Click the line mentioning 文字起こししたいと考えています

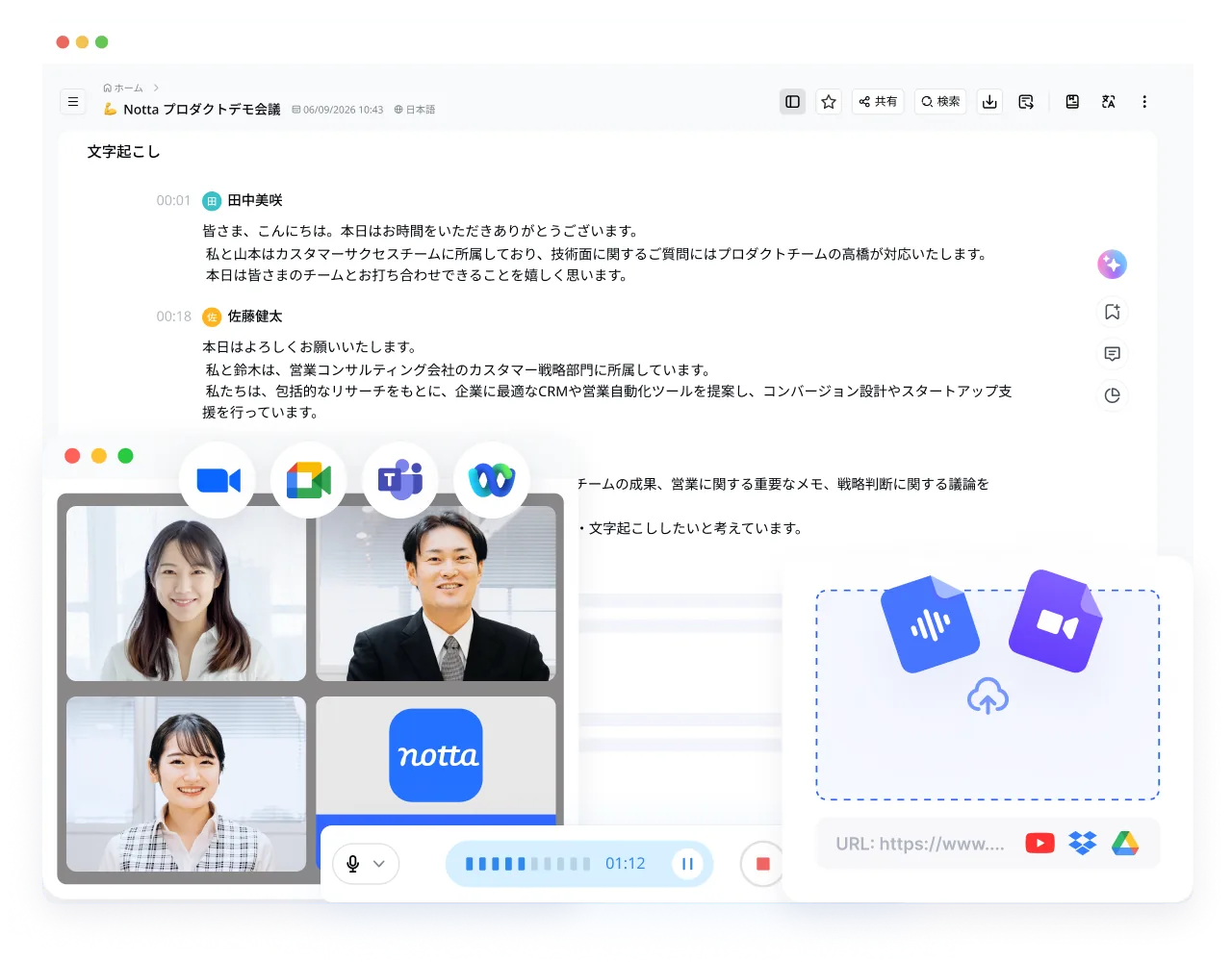[x=690, y=528]
